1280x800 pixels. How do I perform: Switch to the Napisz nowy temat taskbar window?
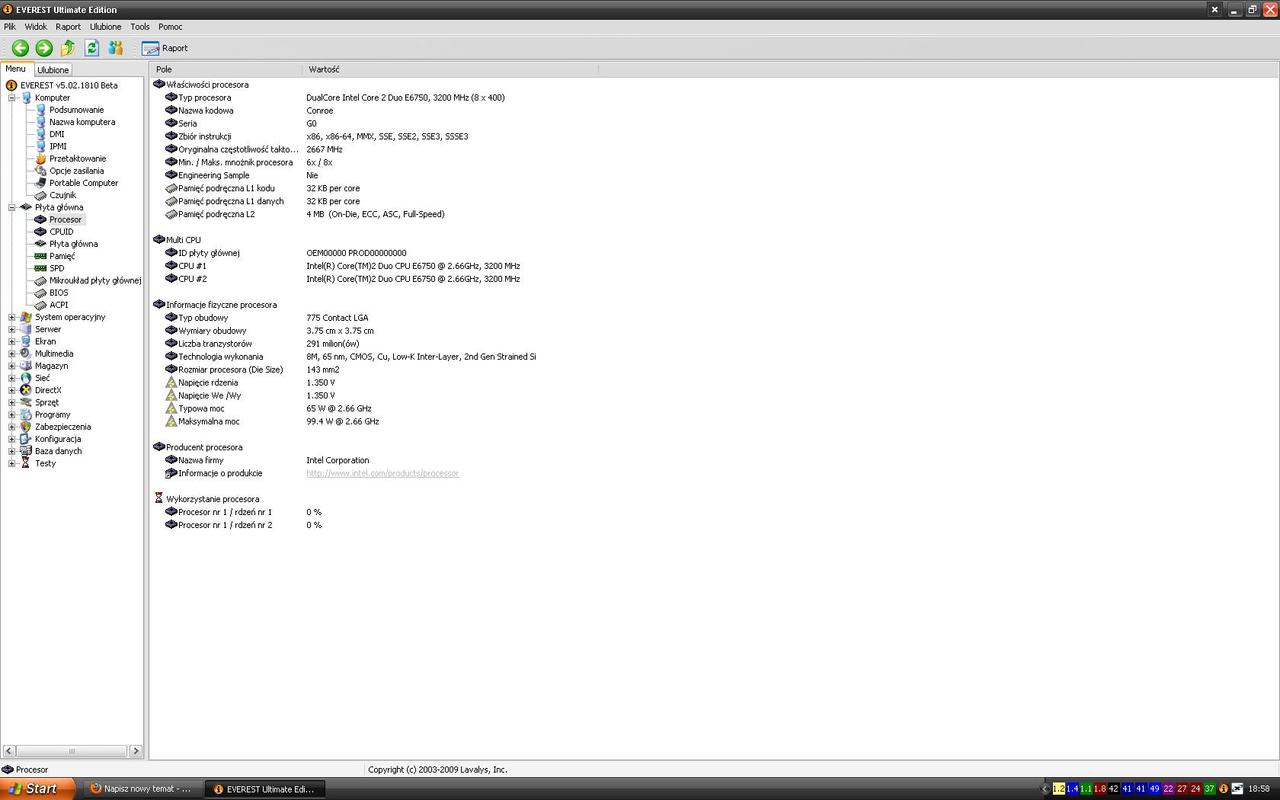tap(141, 788)
